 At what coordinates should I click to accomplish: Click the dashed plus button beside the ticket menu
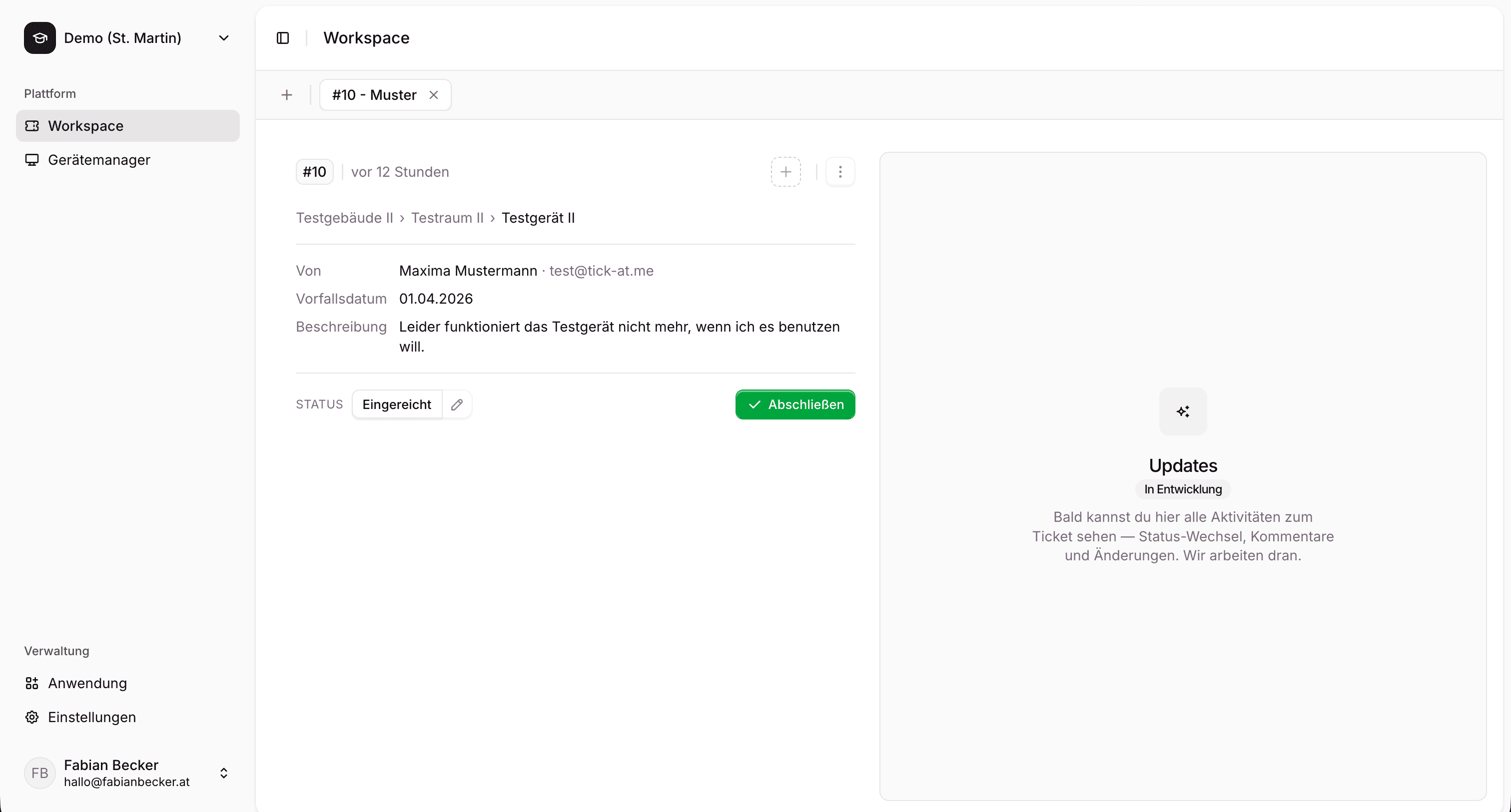[785, 171]
